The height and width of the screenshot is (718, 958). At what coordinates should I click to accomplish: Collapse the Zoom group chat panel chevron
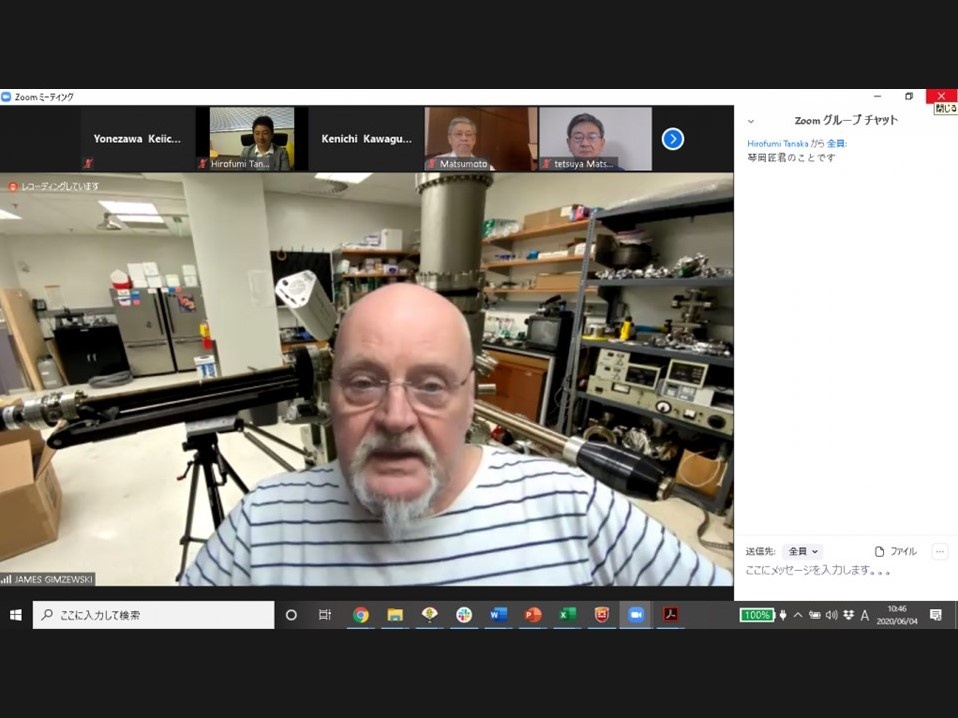[x=751, y=121]
